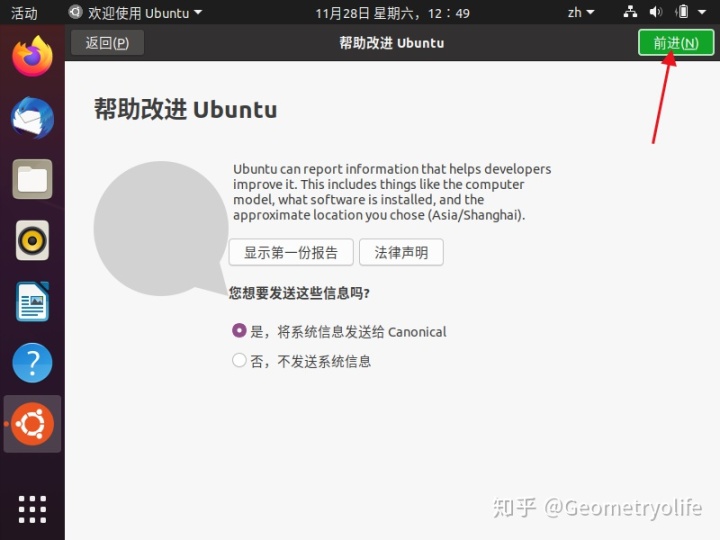Click the 您想要发送这些信息吗? question text

[299, 292]
